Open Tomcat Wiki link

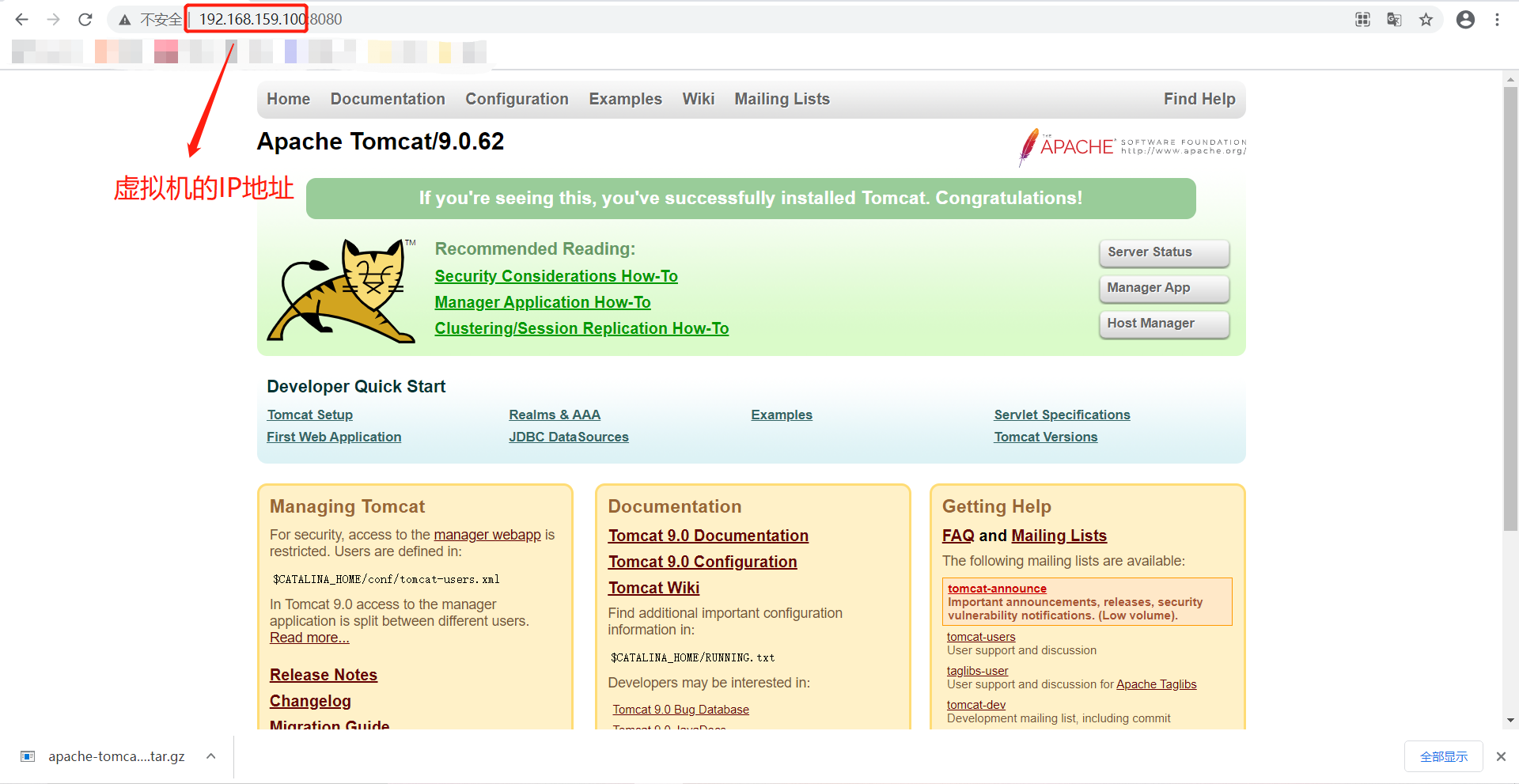click(653, 588)
